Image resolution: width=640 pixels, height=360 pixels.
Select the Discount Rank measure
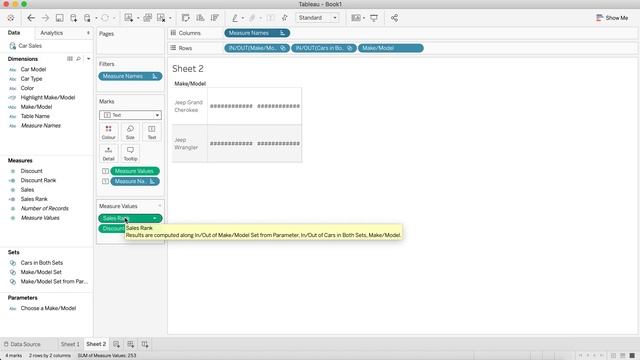(x=38, y=180)
